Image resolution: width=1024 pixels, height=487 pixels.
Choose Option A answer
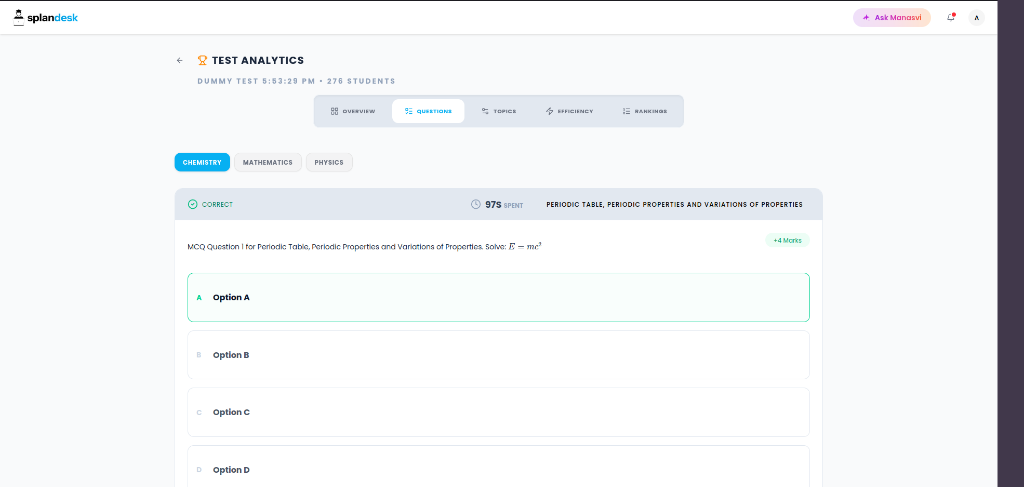[x=498, y=297]
